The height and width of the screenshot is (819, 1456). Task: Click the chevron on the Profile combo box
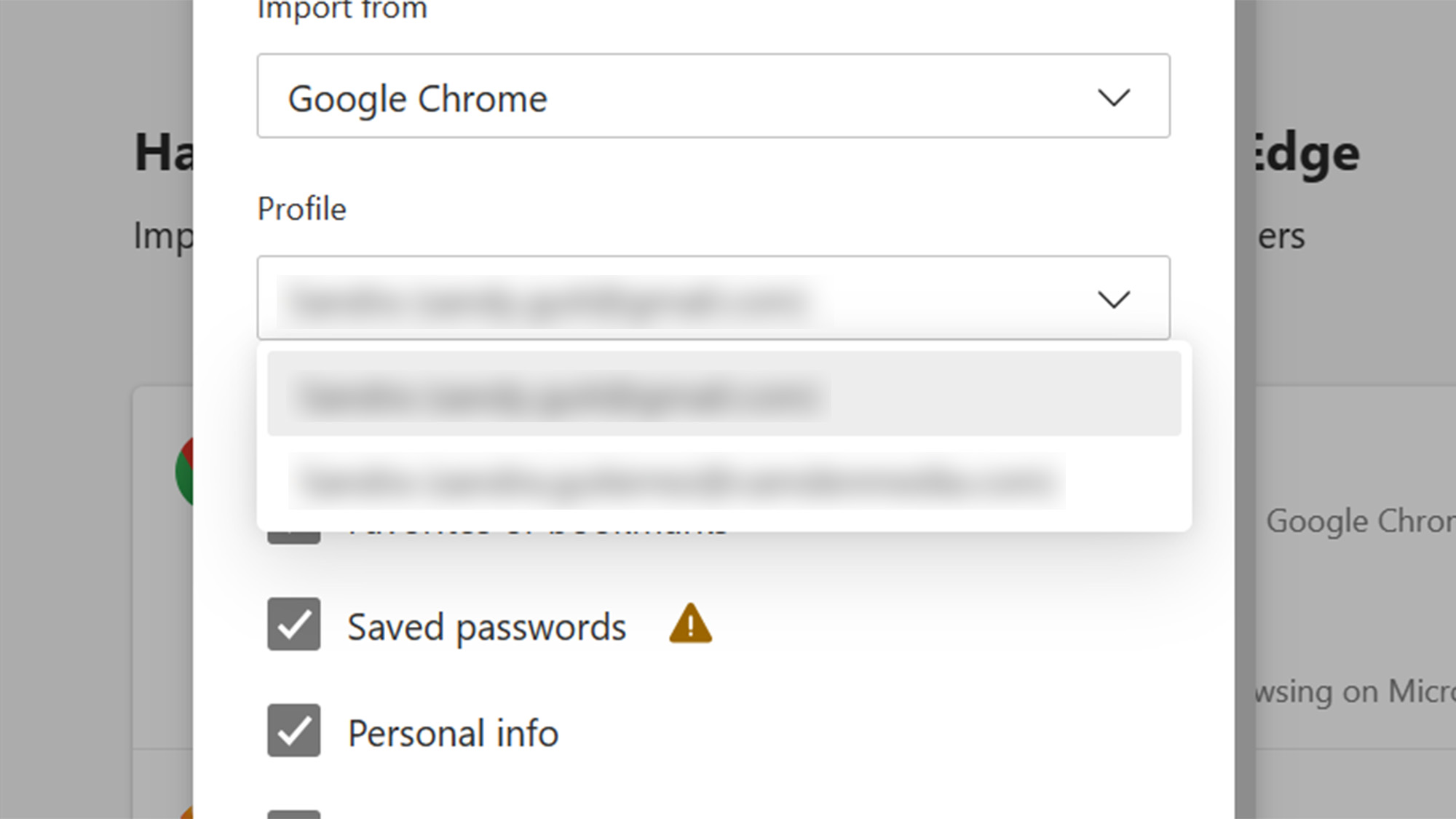point(1114,298)
